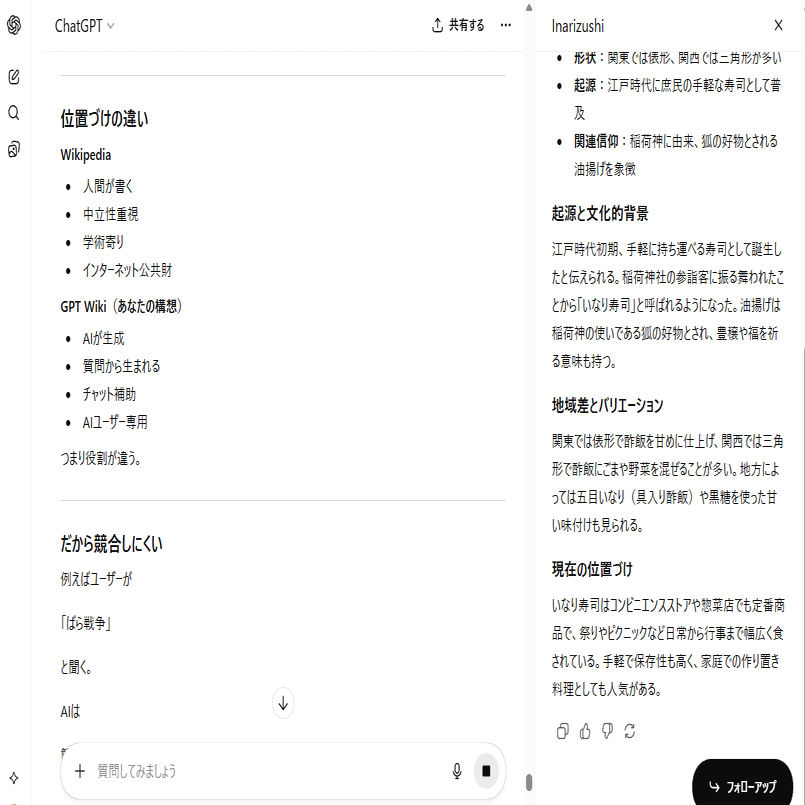Click the text 例えばユーザーが

click(x=96, y=579)
